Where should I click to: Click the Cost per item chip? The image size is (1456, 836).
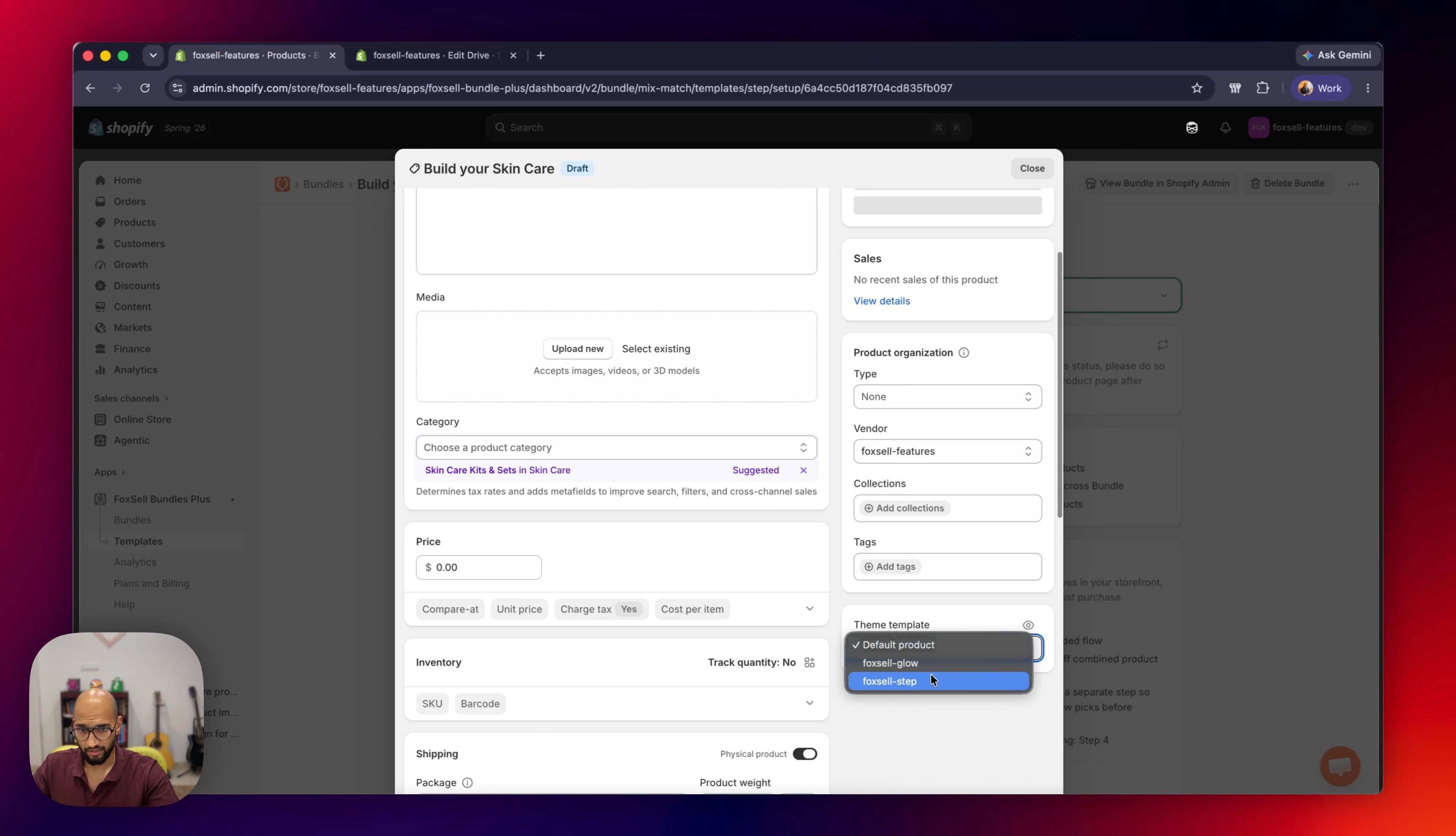692,609
